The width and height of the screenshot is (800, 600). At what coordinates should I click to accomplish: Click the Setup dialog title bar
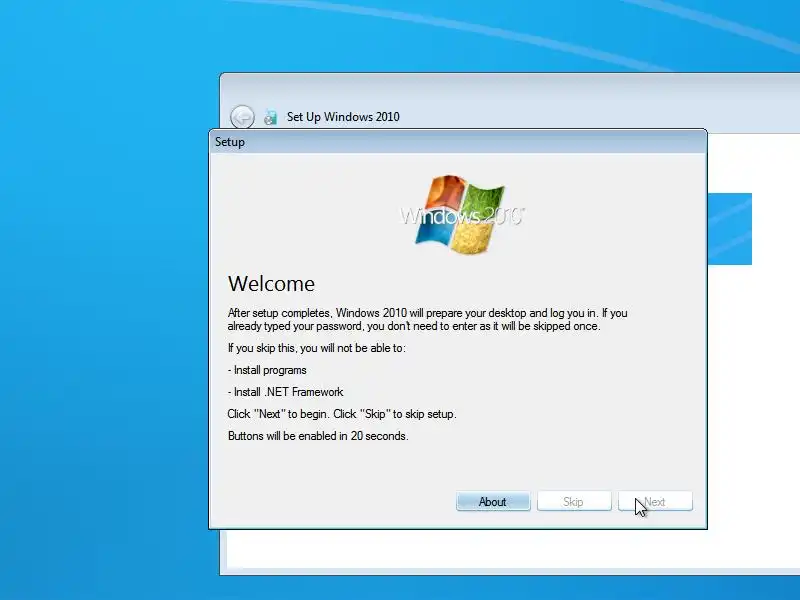click(458, 142)
